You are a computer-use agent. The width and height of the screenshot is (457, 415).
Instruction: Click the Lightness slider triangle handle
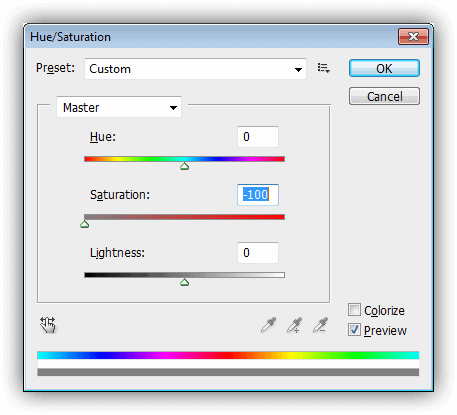tap(185, 282)
